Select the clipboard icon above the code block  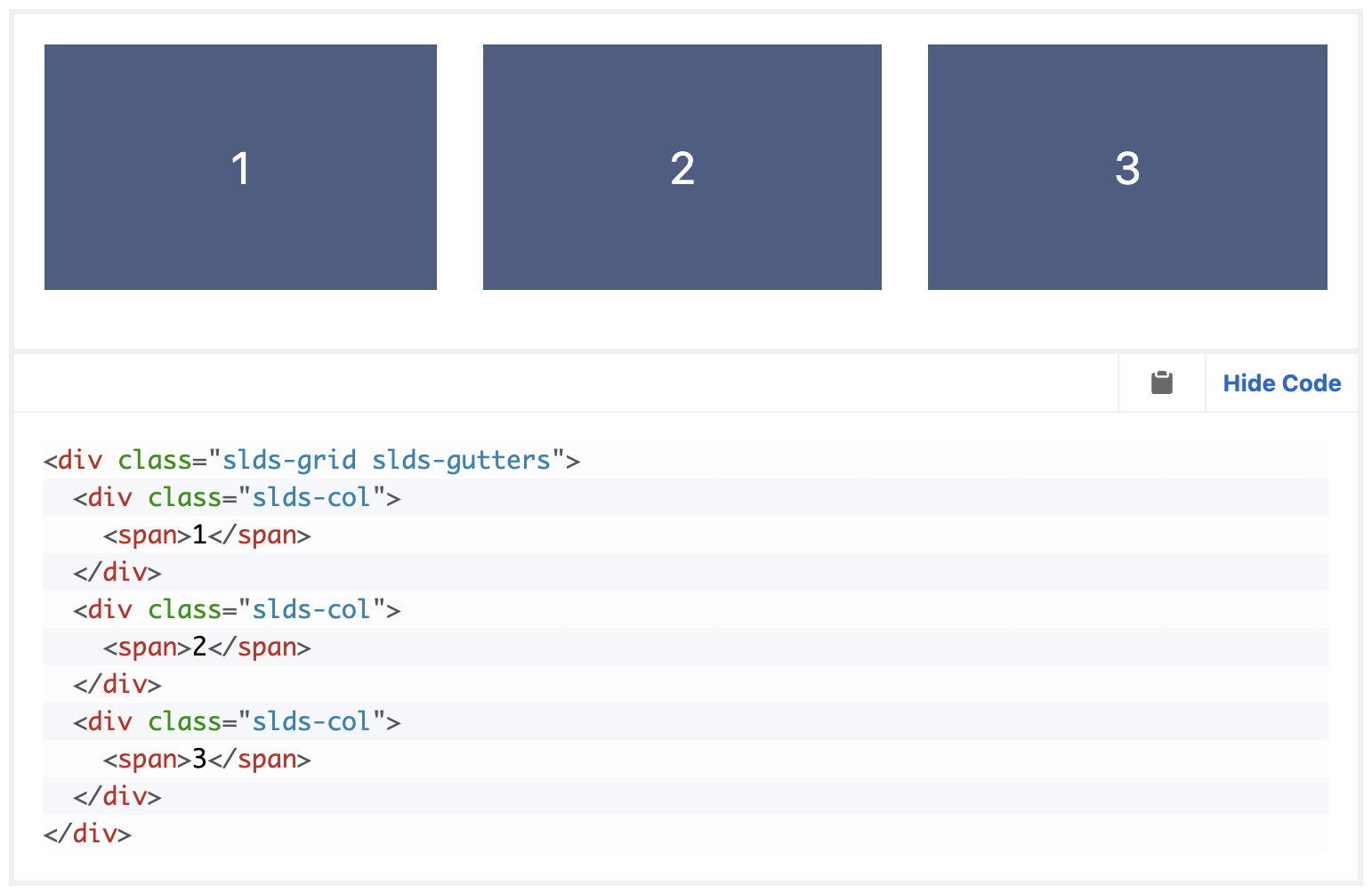click(x=1161, y=382)
